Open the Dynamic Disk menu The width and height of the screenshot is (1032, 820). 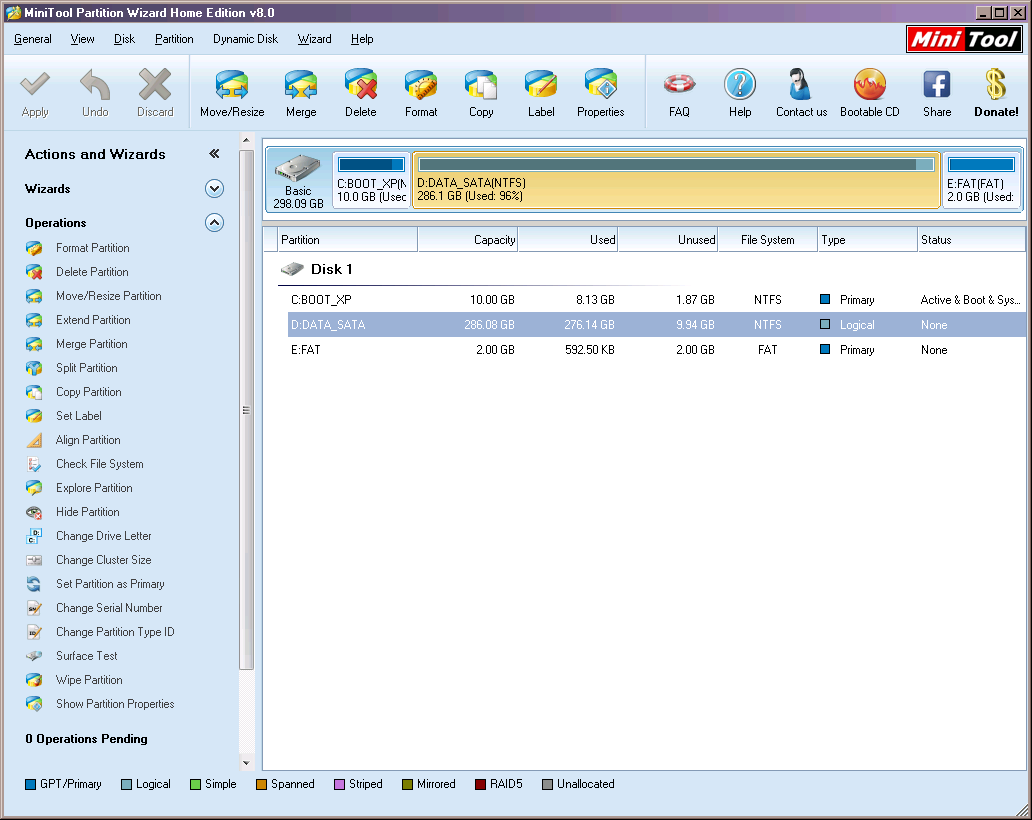245,39
